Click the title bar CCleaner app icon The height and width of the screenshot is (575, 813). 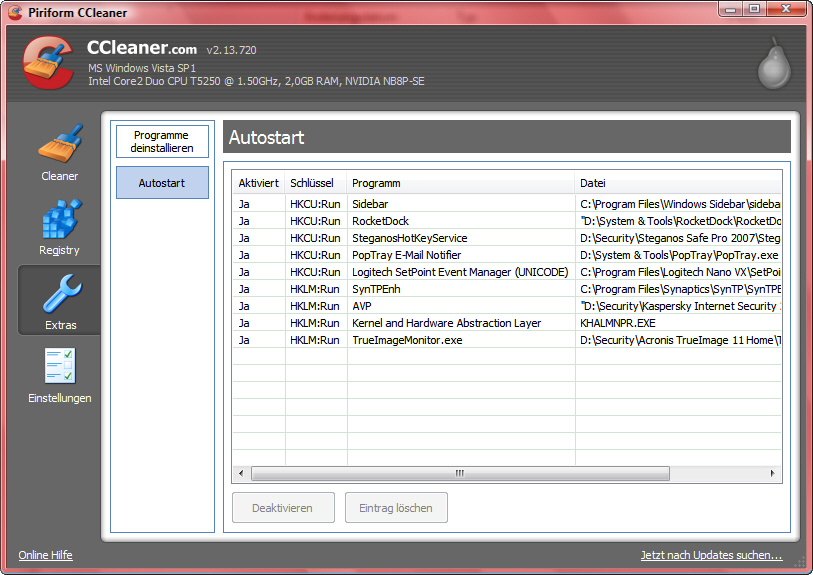click(15, 12)
